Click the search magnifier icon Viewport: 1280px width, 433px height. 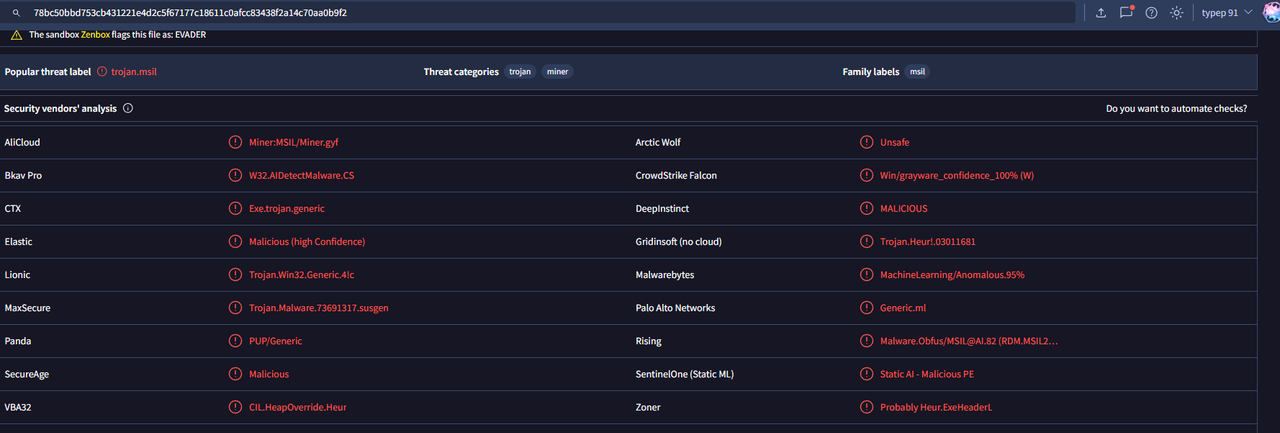(17, 13)
